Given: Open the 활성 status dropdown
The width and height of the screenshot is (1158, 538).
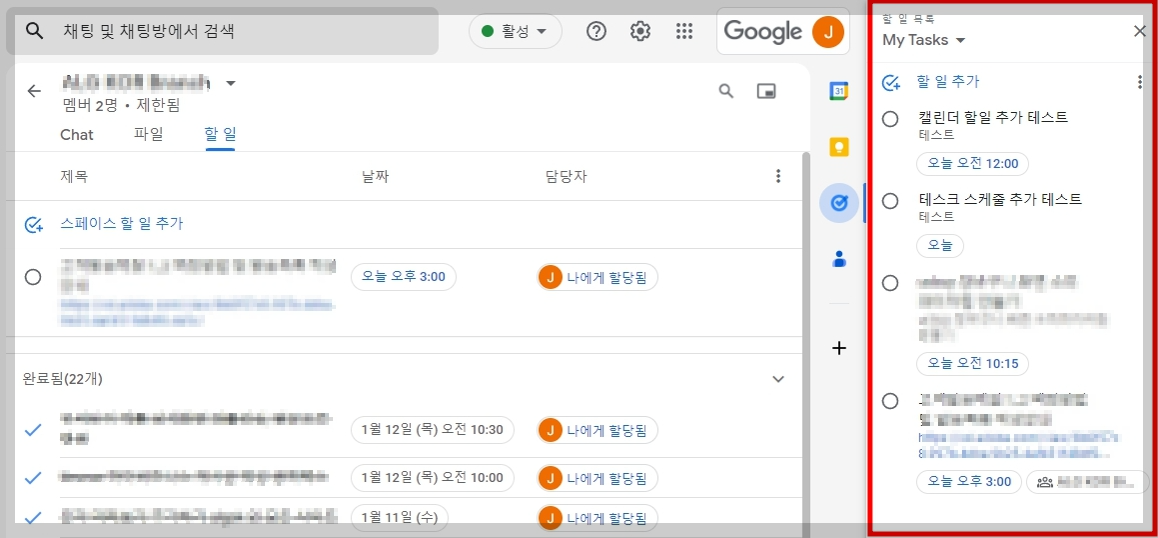Looking at the screenshot, I should pos(515,31).
